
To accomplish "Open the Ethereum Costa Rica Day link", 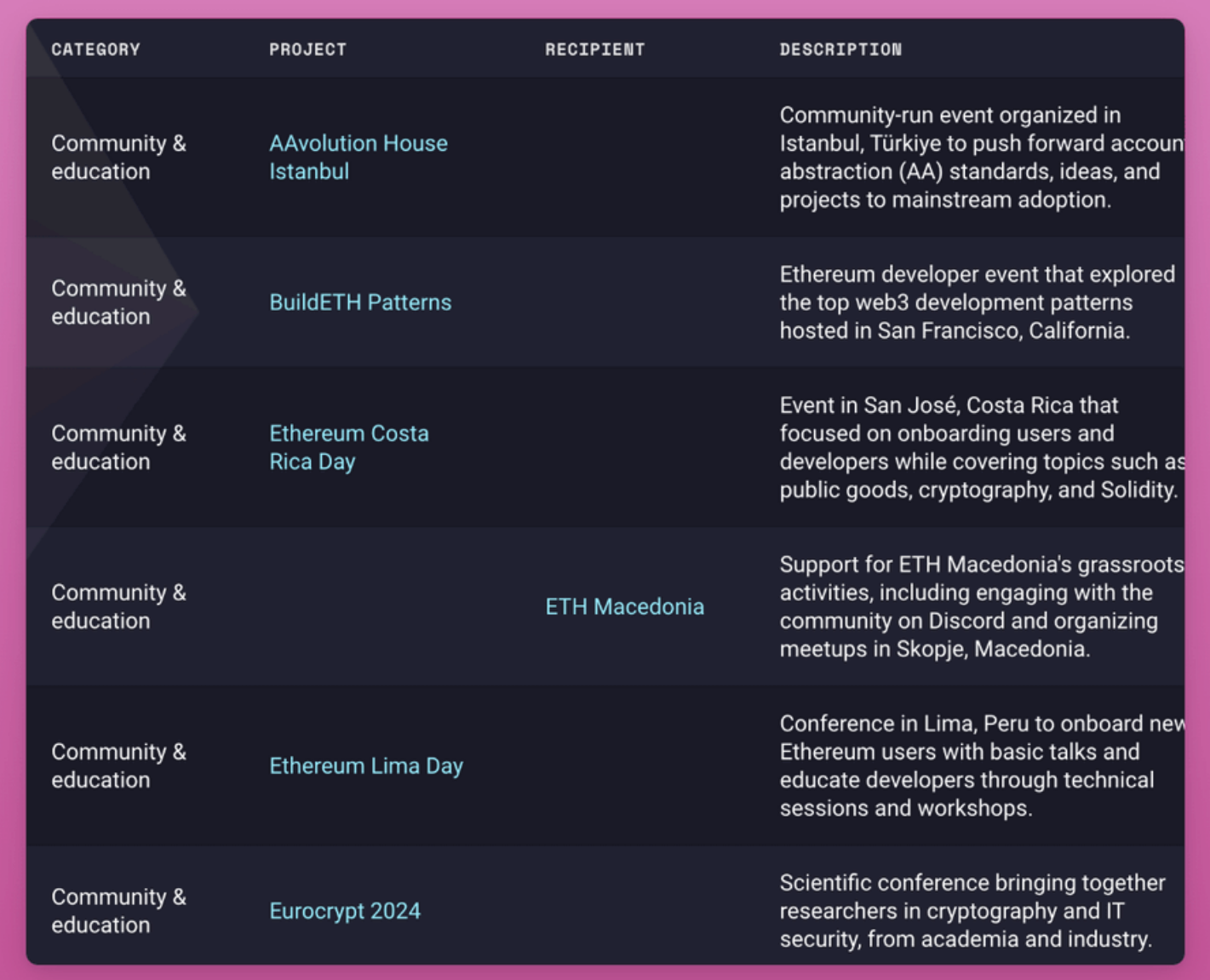I will pyautogui.click(x=349, y=447).
